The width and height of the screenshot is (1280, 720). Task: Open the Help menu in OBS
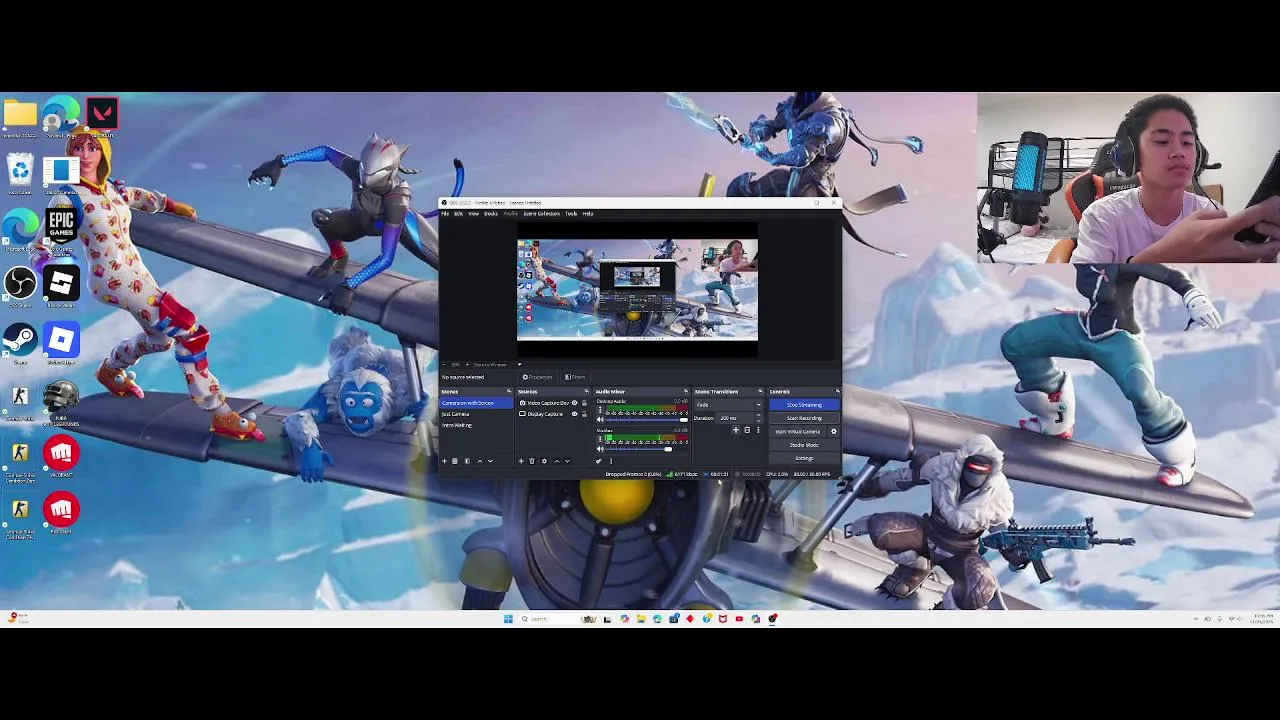pos(587,214)
